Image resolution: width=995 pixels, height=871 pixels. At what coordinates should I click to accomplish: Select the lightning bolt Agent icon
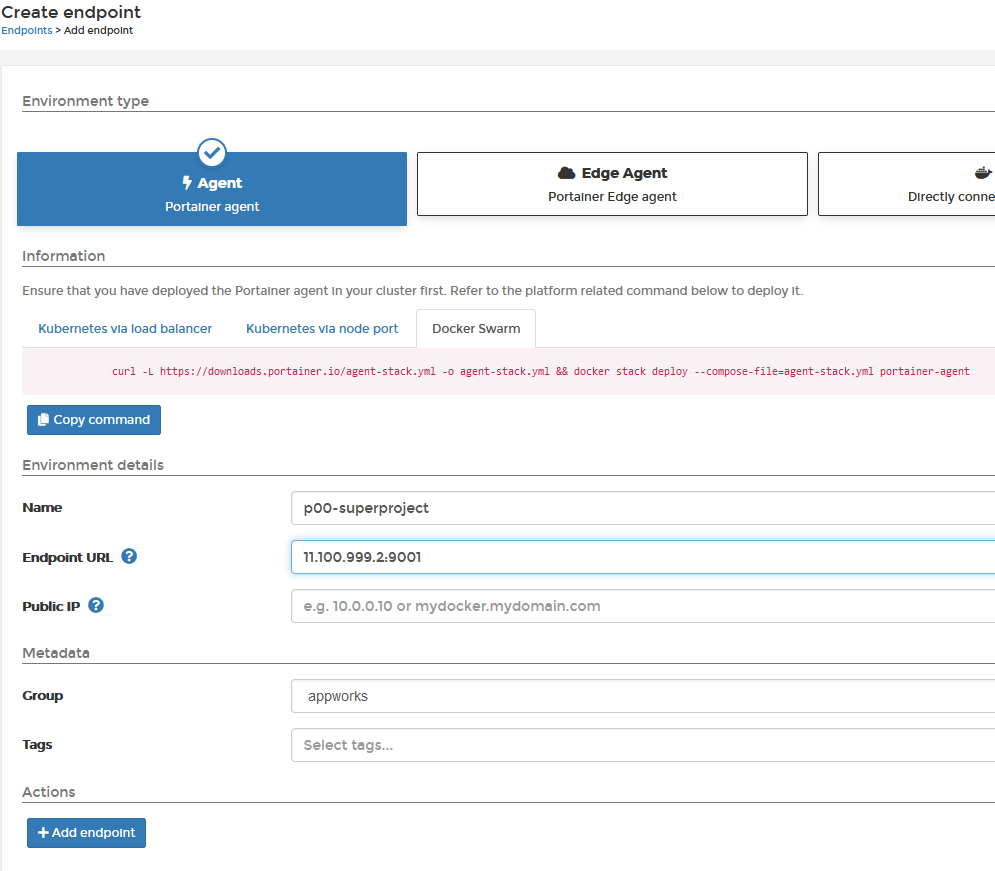tap(186, 182)
